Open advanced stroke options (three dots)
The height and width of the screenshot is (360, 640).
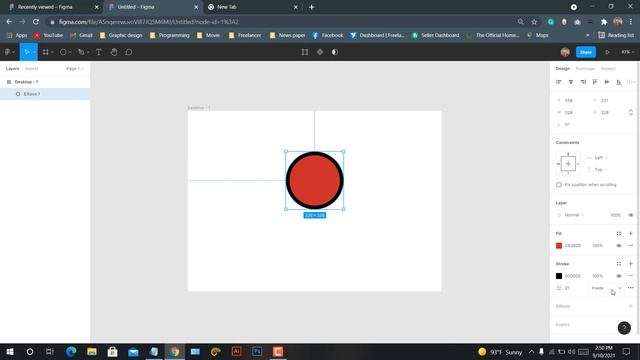coord(631,288)
